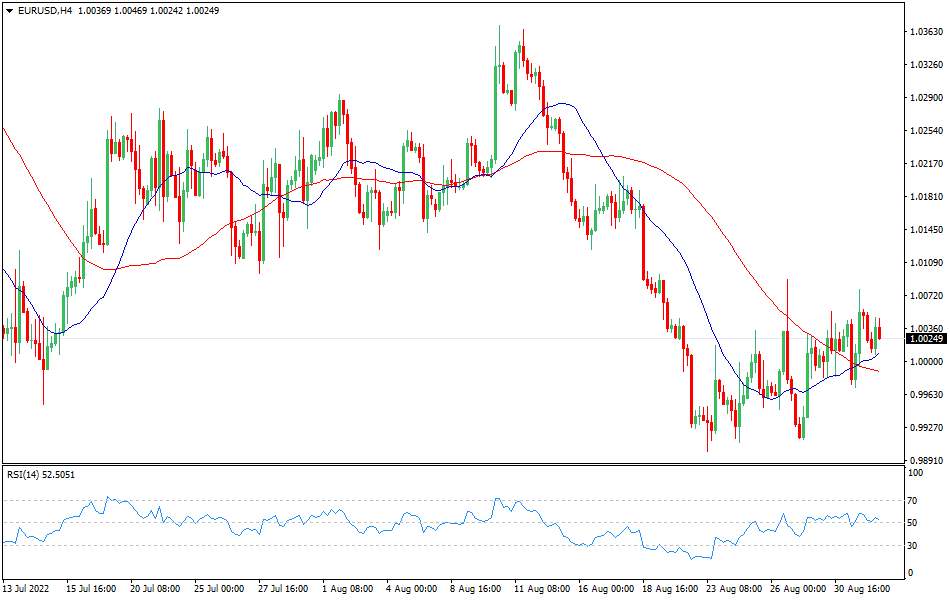Screen dimensions: 950x600
Task: Click the 1.03630 price axis label
Action: pyautogui.click(x=926, y=32)
